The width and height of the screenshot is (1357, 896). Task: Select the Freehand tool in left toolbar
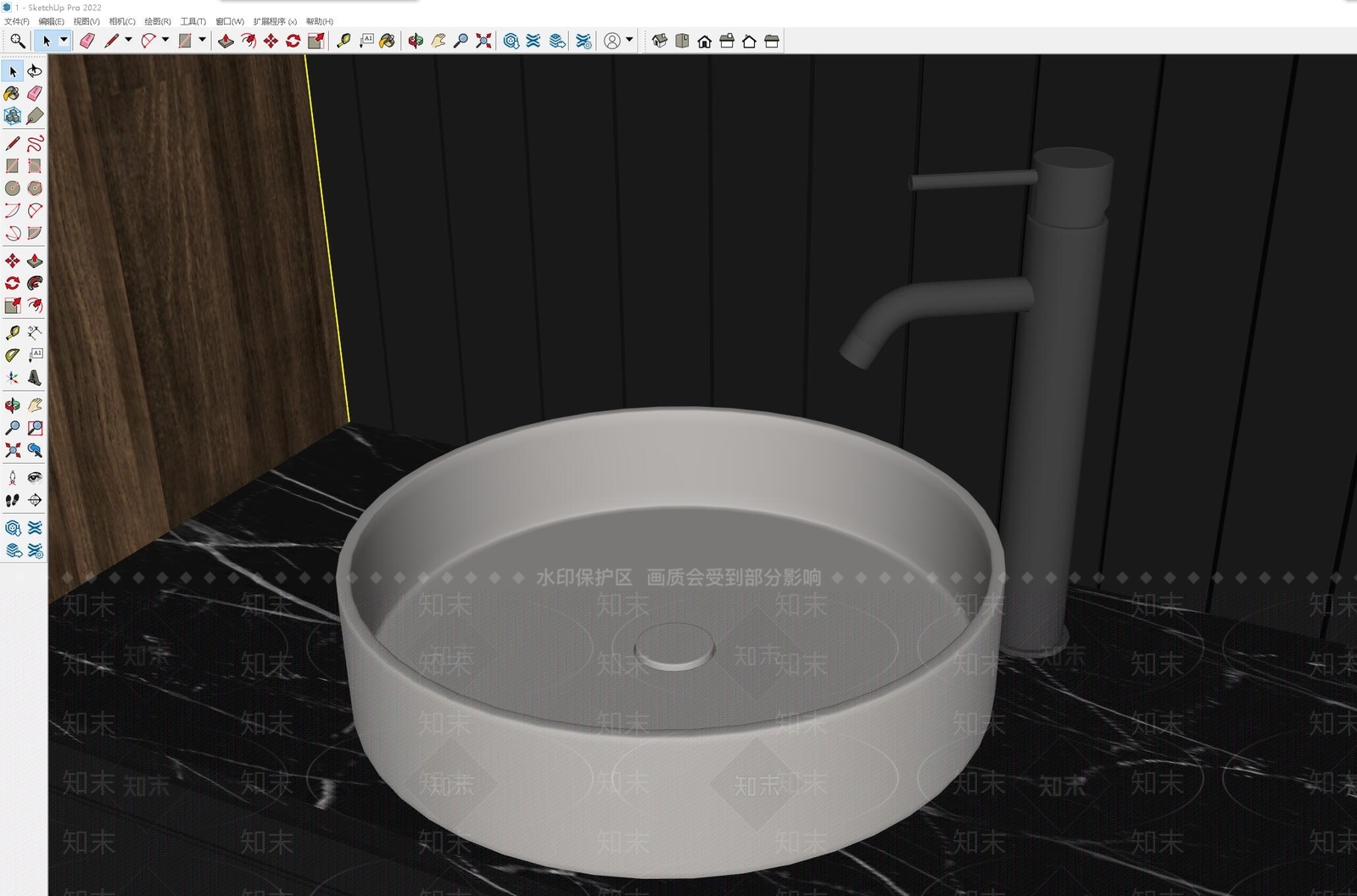click(35, 143)
